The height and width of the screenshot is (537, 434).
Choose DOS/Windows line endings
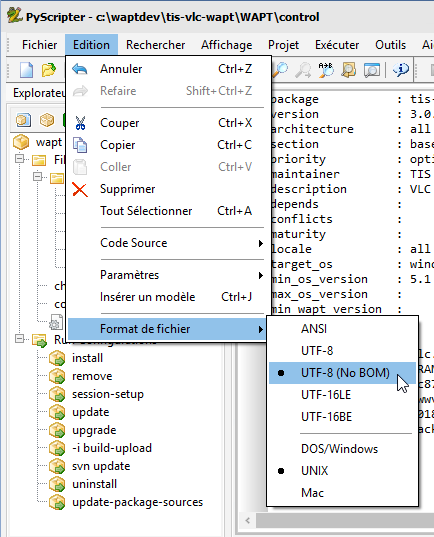click(x=343, y=449)
